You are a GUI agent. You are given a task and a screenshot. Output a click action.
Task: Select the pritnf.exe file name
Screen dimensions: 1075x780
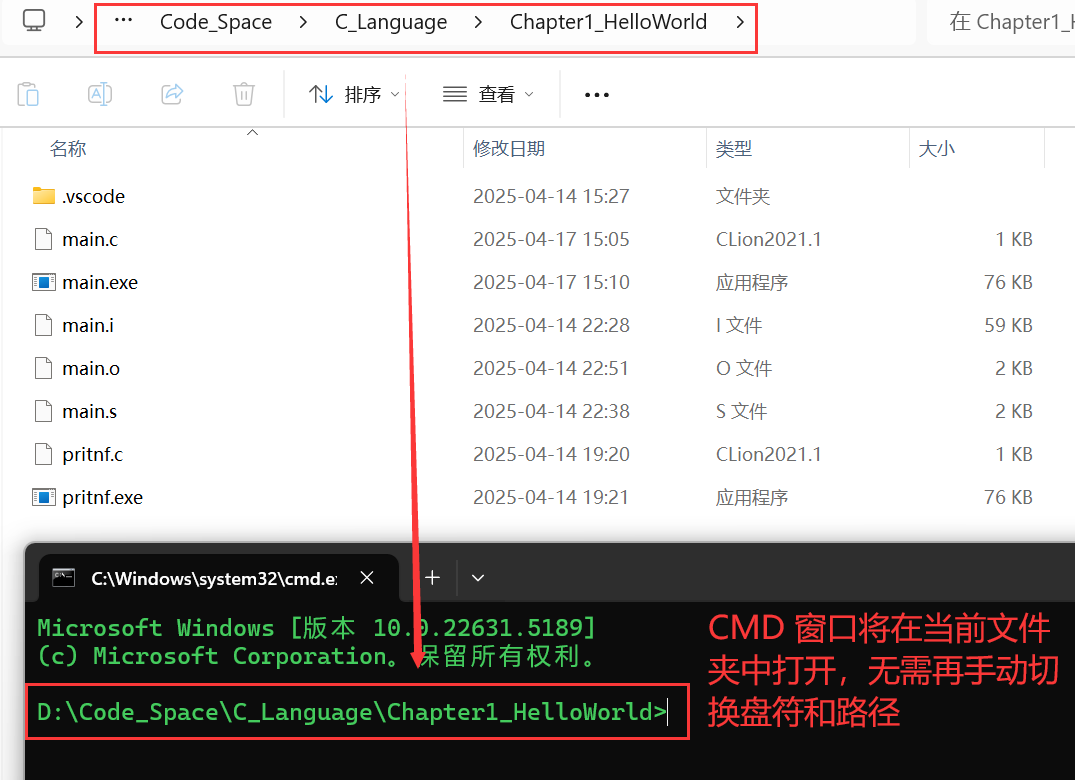103,498
